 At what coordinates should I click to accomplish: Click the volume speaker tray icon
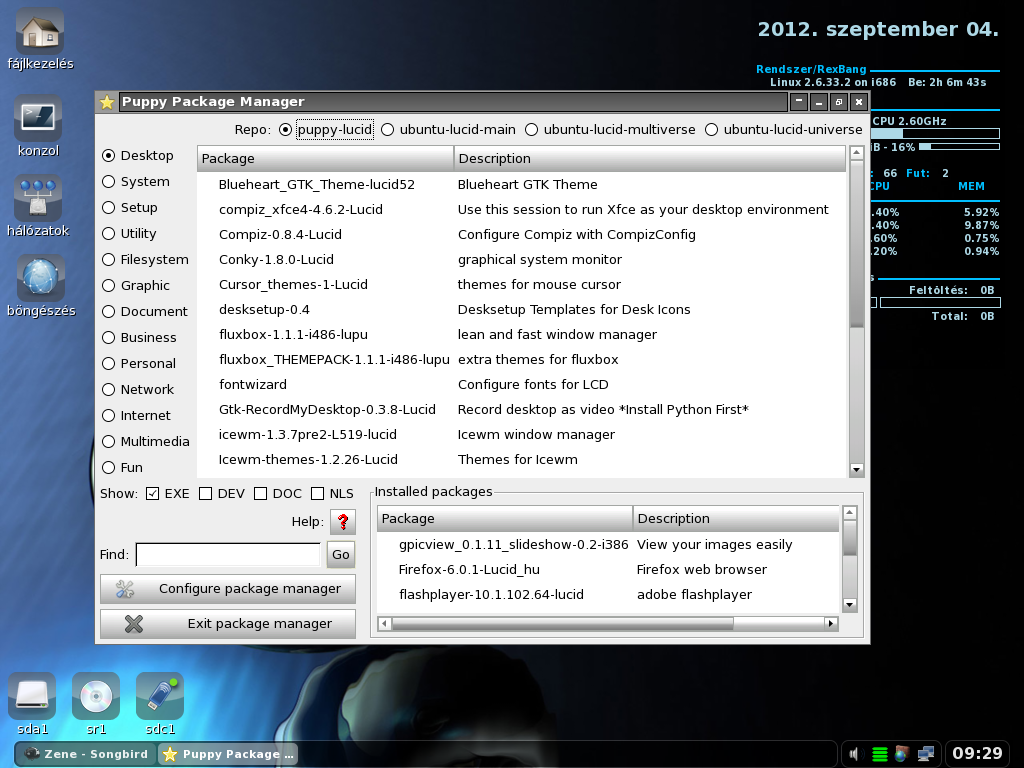click(855, 754)
